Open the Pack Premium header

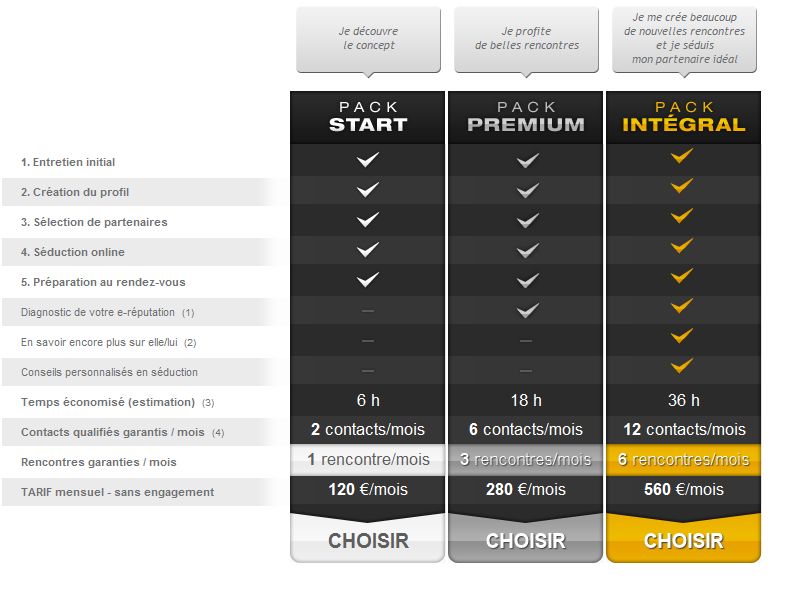(526, 117)
